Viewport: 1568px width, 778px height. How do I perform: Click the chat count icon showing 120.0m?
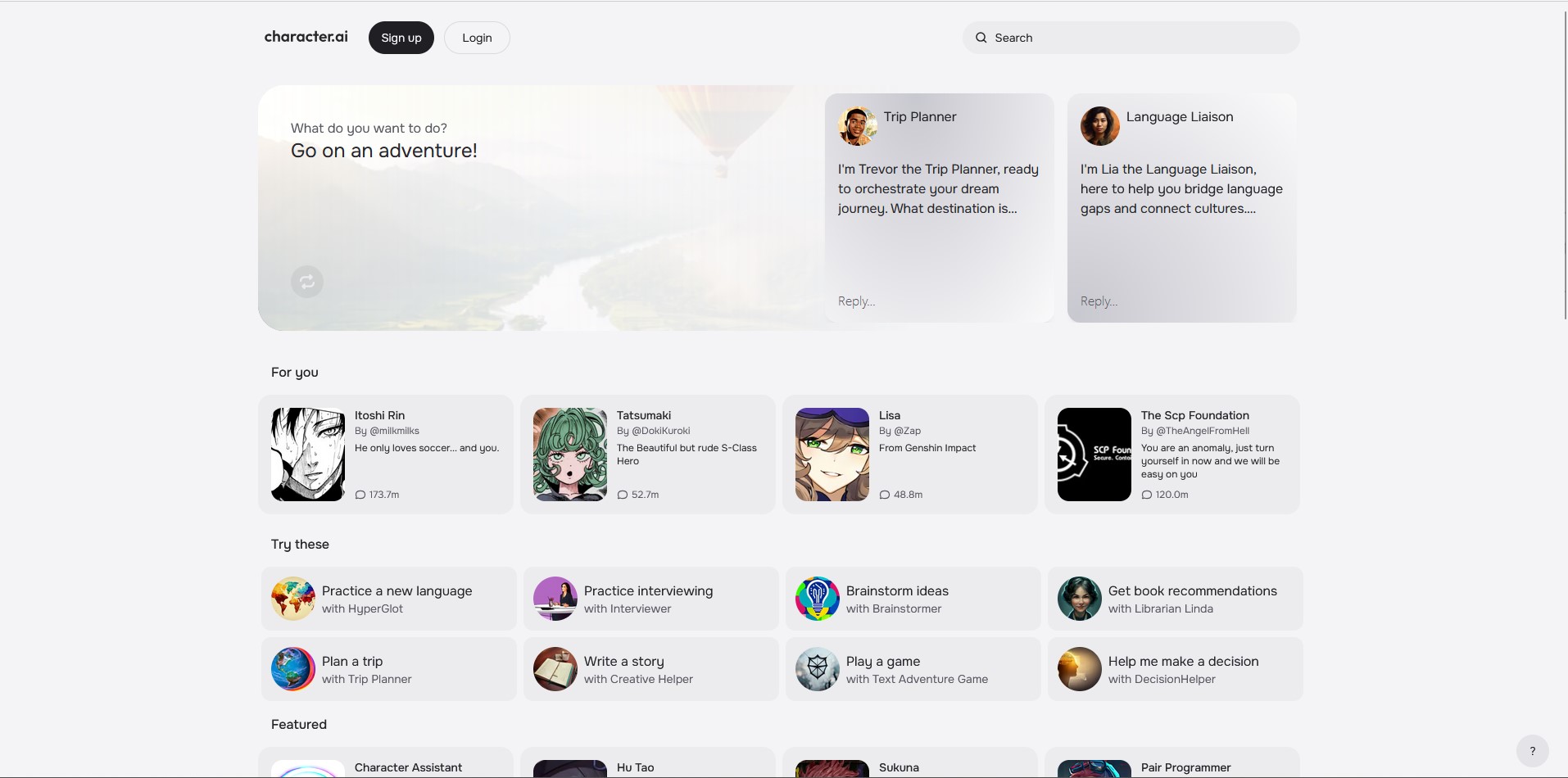pos(1147,495)
